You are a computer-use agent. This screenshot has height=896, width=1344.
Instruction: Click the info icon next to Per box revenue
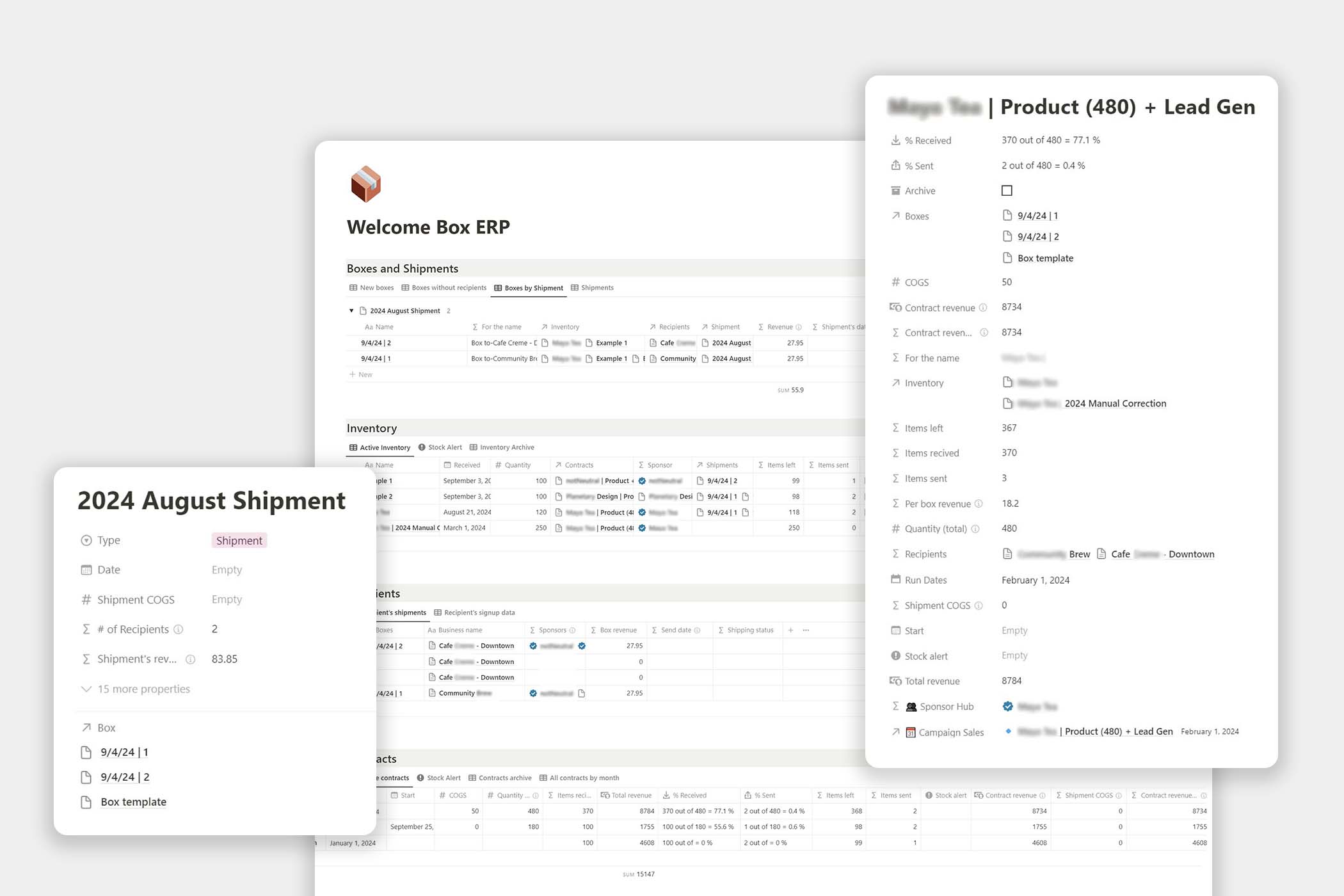click(x=979, y=504)
